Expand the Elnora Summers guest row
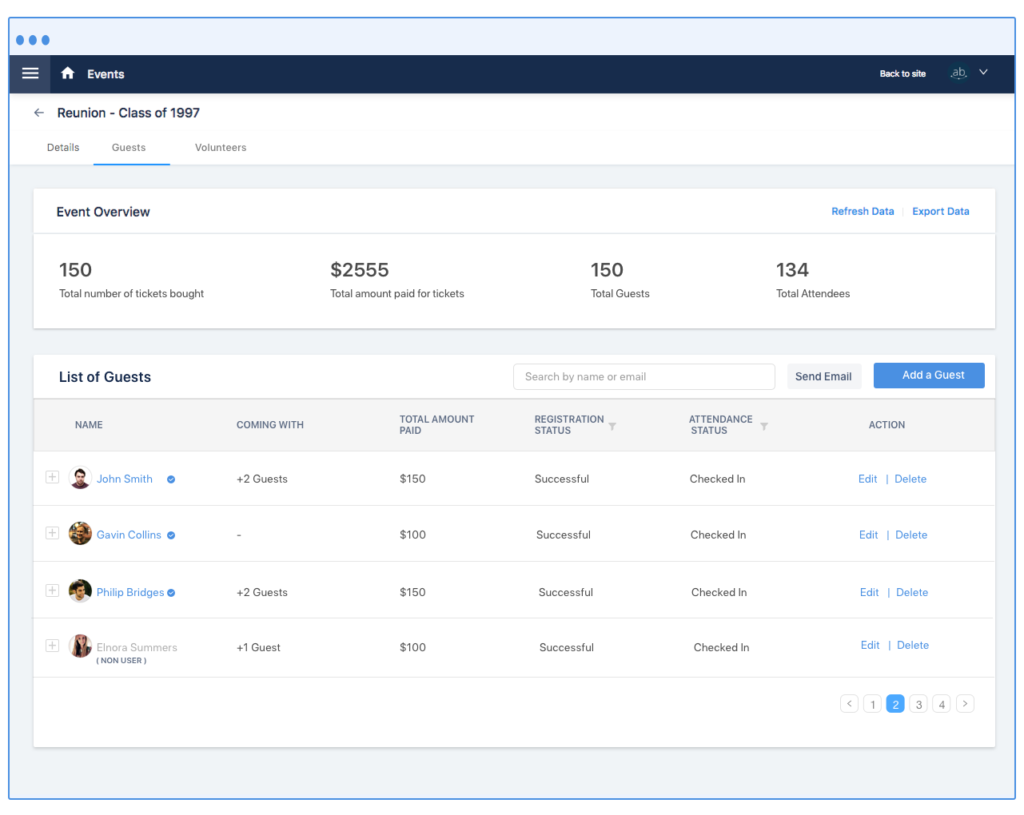The image size is (1024, 815). point(52,646)
